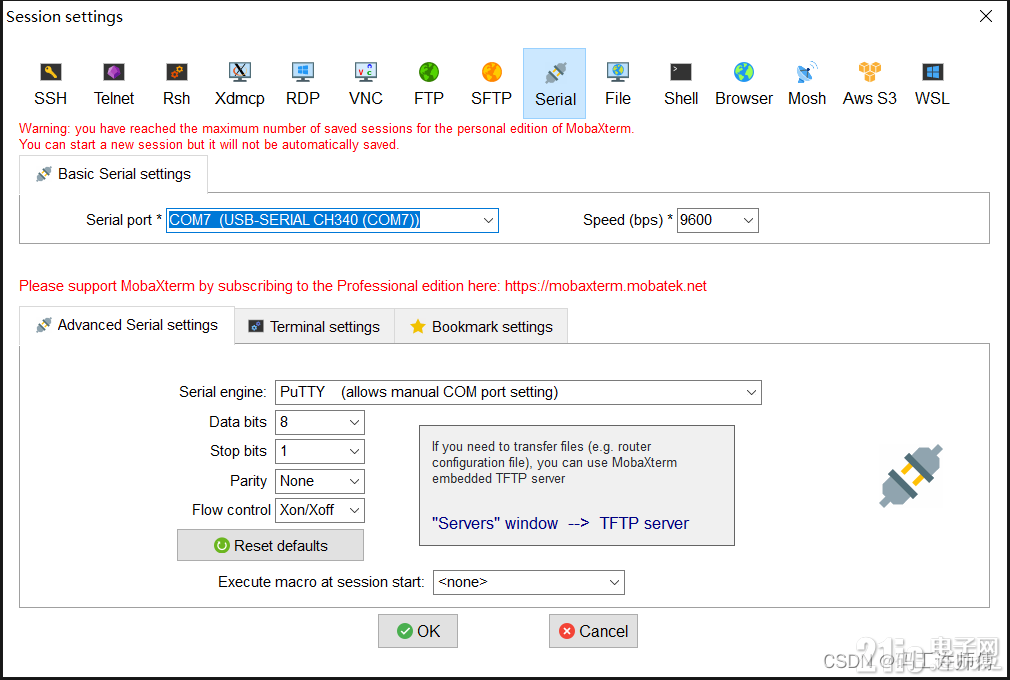The width and height of the screenshot is (1010, 680).
Task: Open the Bookmark settings tab
Action: point(481,326)
